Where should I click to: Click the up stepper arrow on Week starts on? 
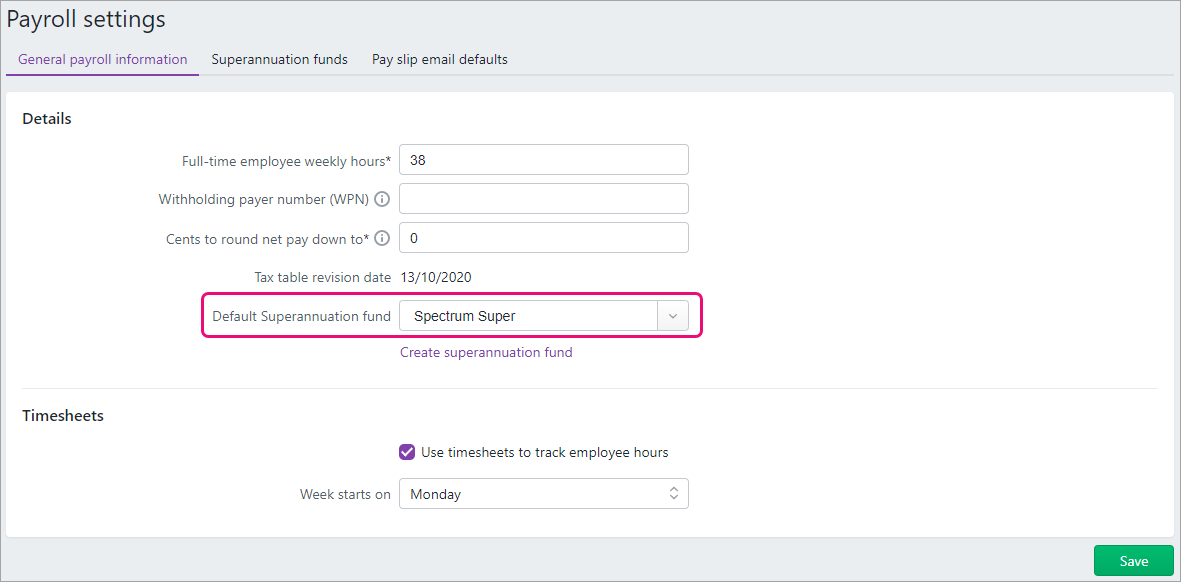point(676,489)
